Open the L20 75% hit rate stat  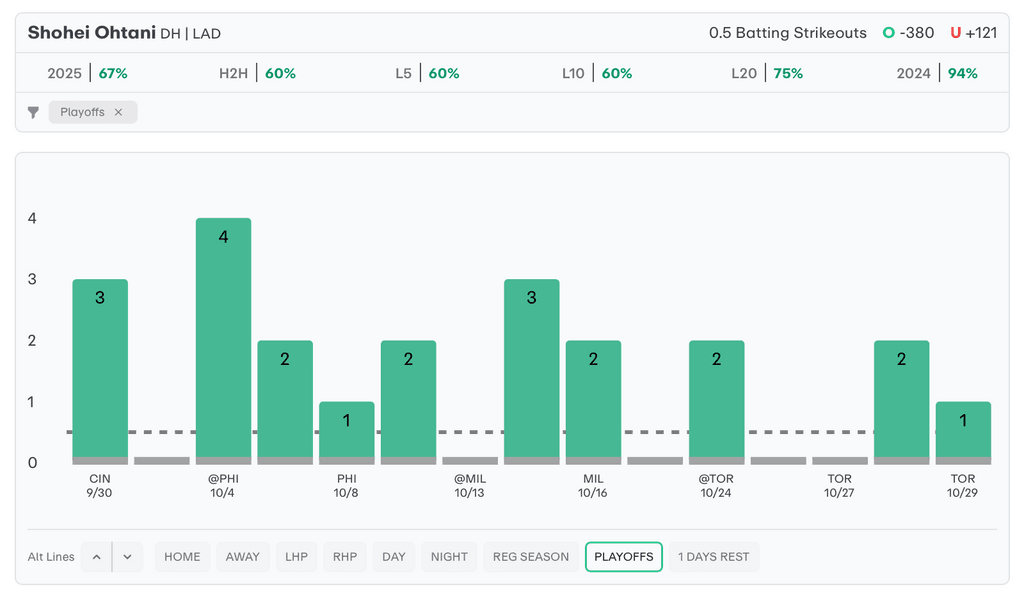[766, 73]
